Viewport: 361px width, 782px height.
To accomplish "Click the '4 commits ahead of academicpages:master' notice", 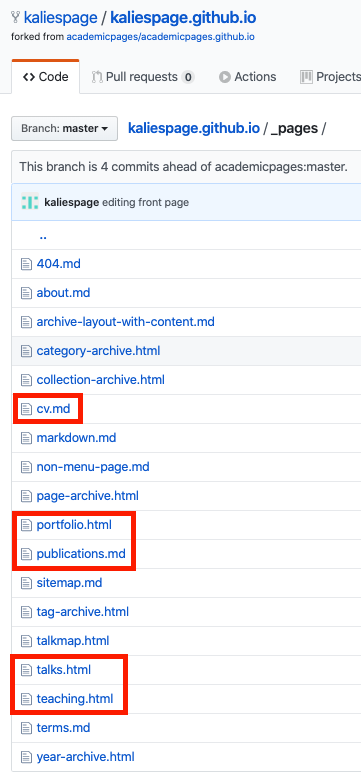I will point(183,166).
